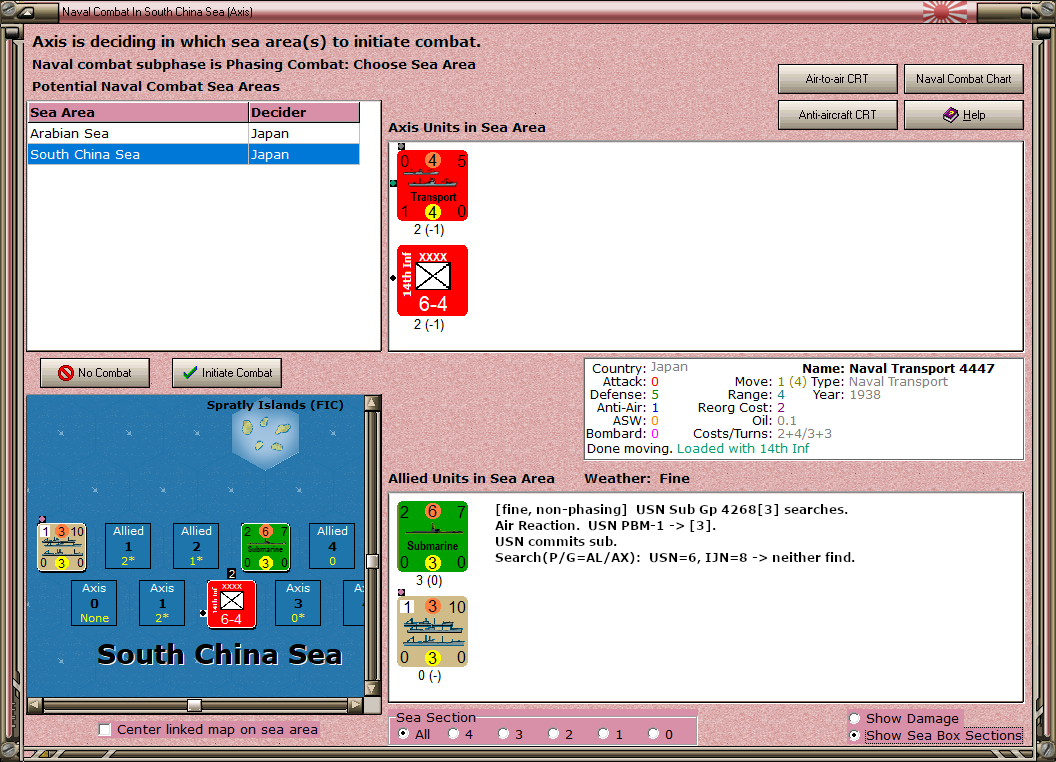Open the Naval Combat Chart
The image size is (1056, 762).
coord(963,79)
